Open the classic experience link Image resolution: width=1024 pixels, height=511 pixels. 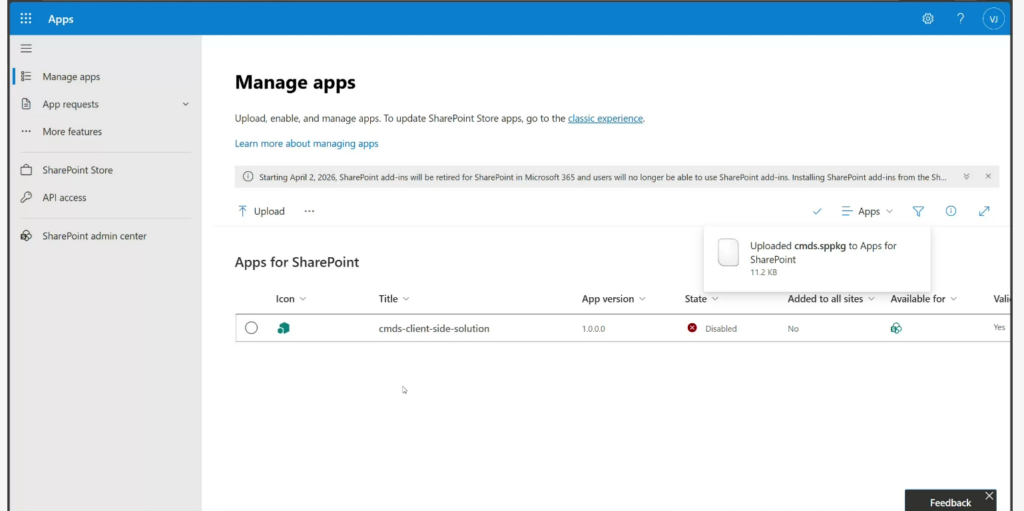605,118
